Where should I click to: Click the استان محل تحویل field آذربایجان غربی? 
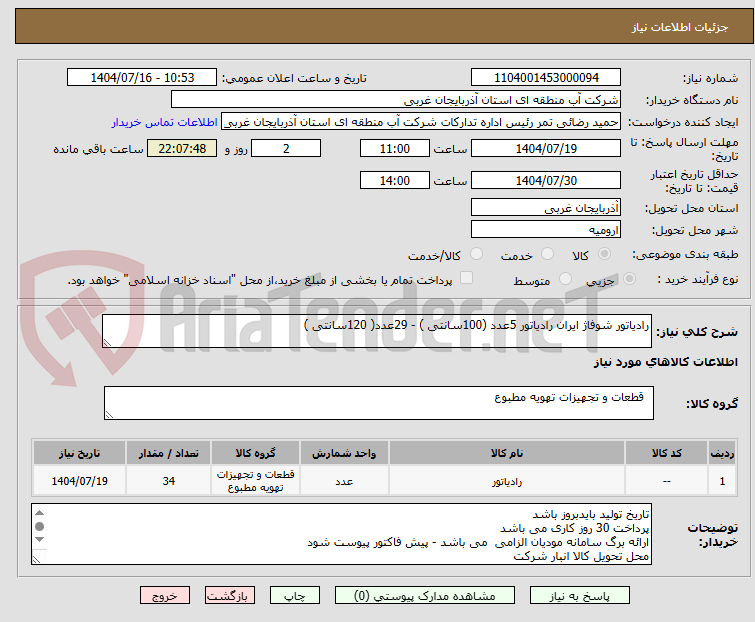(x=546, y=207)
